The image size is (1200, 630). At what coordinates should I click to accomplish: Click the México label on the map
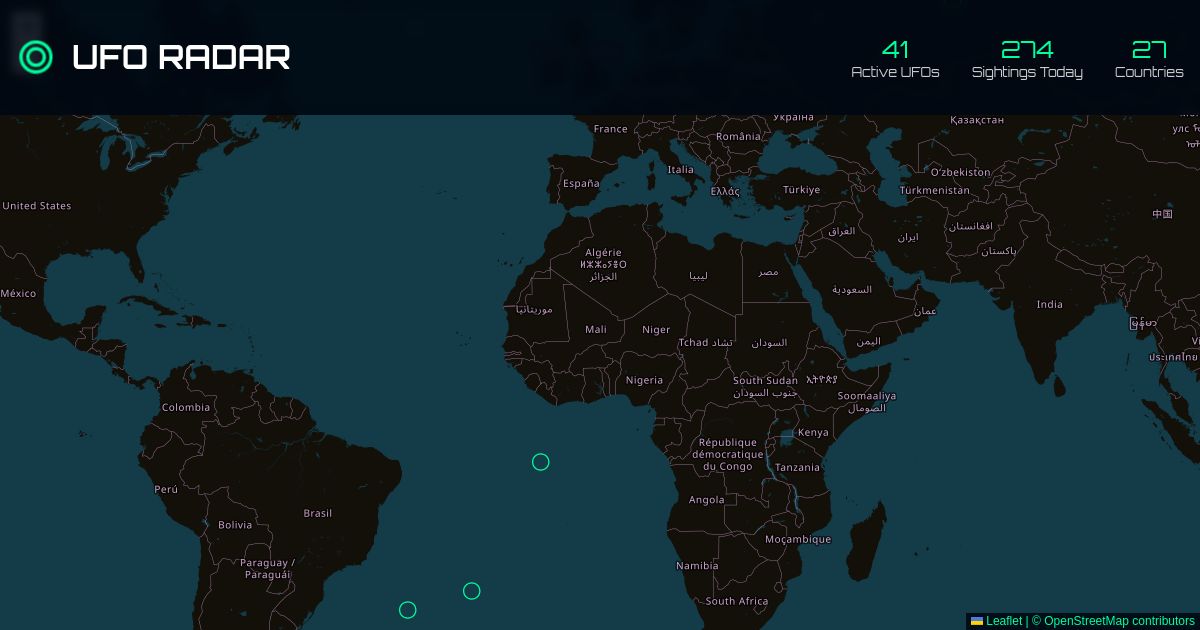pos(18,293)
